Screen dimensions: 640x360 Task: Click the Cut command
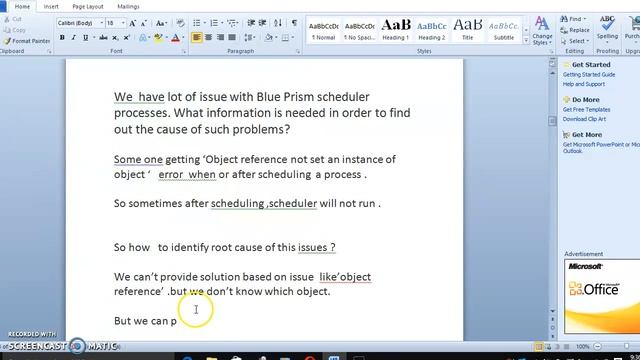coord(13,19)
